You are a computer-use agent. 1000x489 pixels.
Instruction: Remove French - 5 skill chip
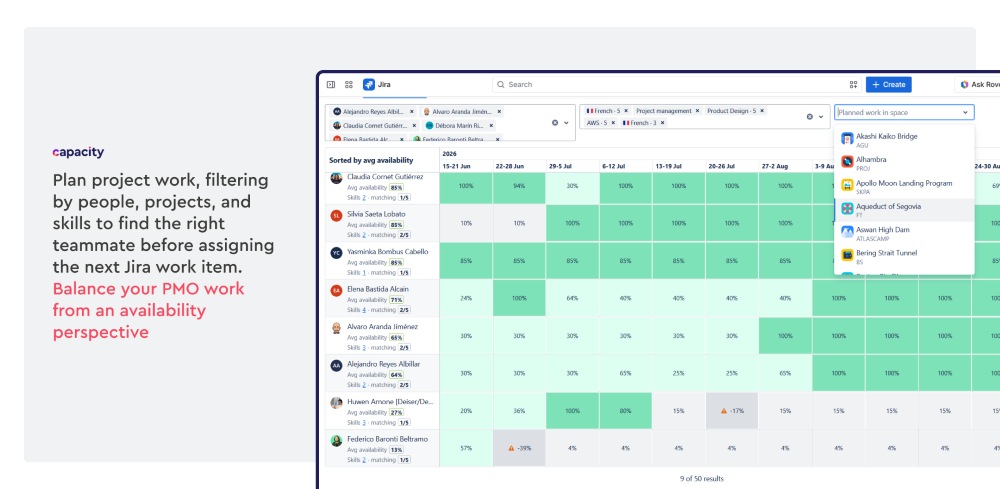pyautogui.click(x=626, y=111)
